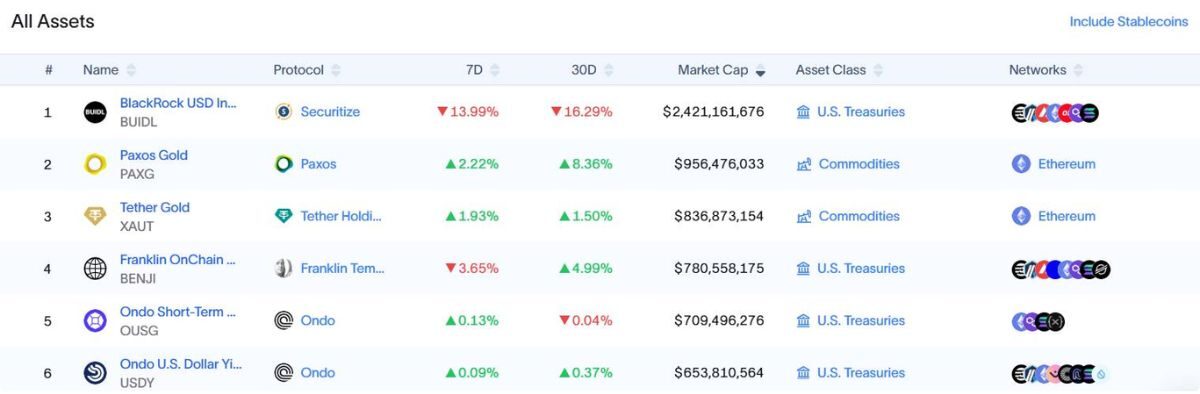
Task: Click the Franklin OnChain BENJI globe logo
Action: click(95, 268)
